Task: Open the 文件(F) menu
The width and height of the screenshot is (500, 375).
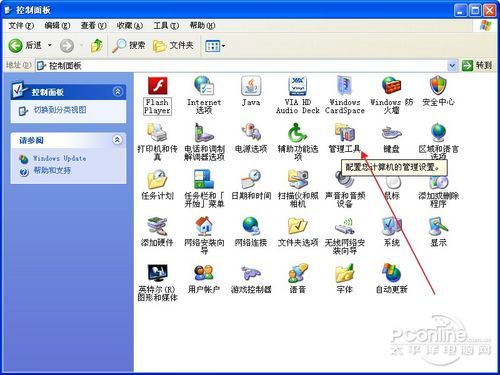Action: point(21,25)
